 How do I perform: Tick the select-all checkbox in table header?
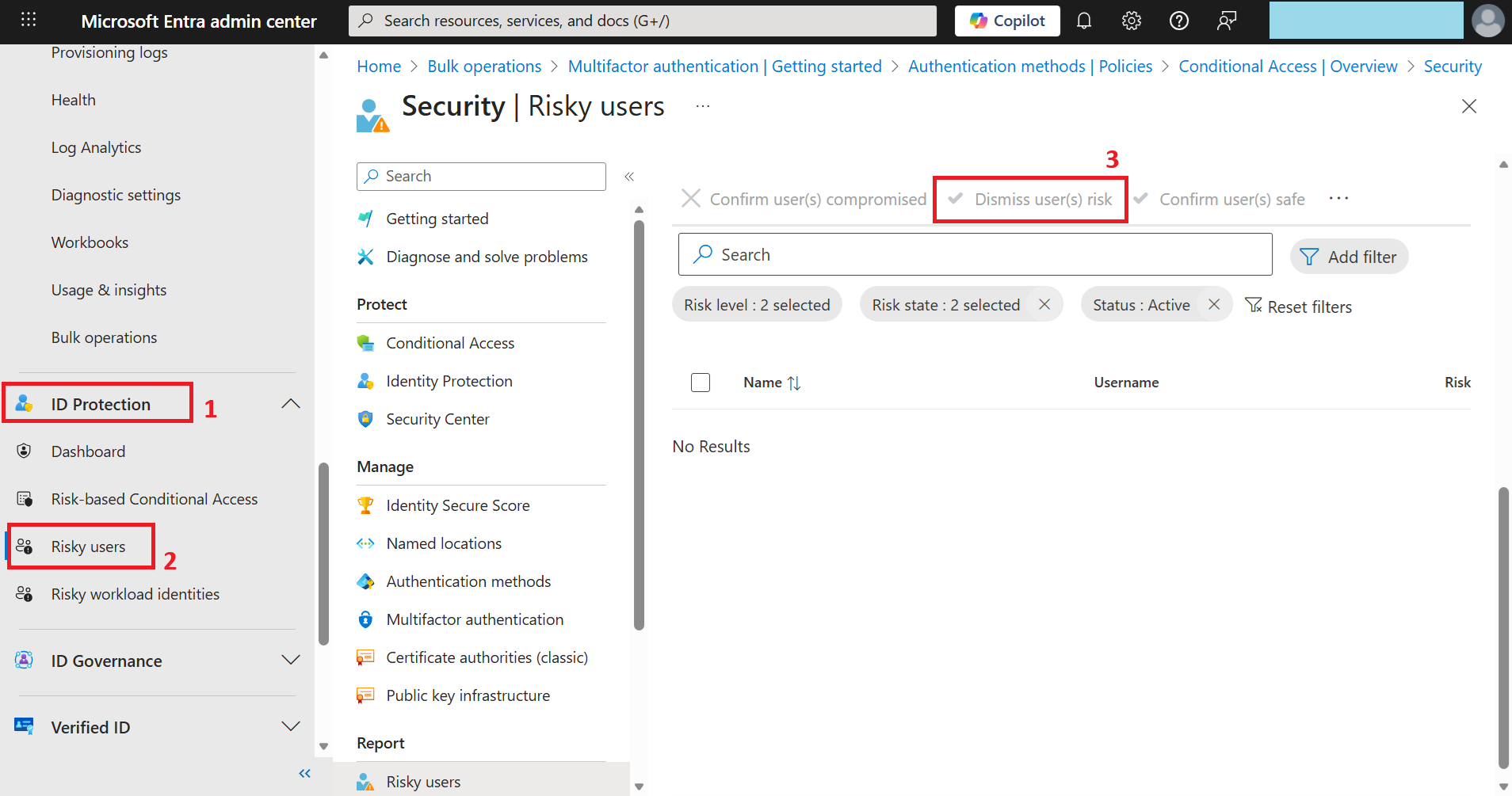tap(701, 383)
